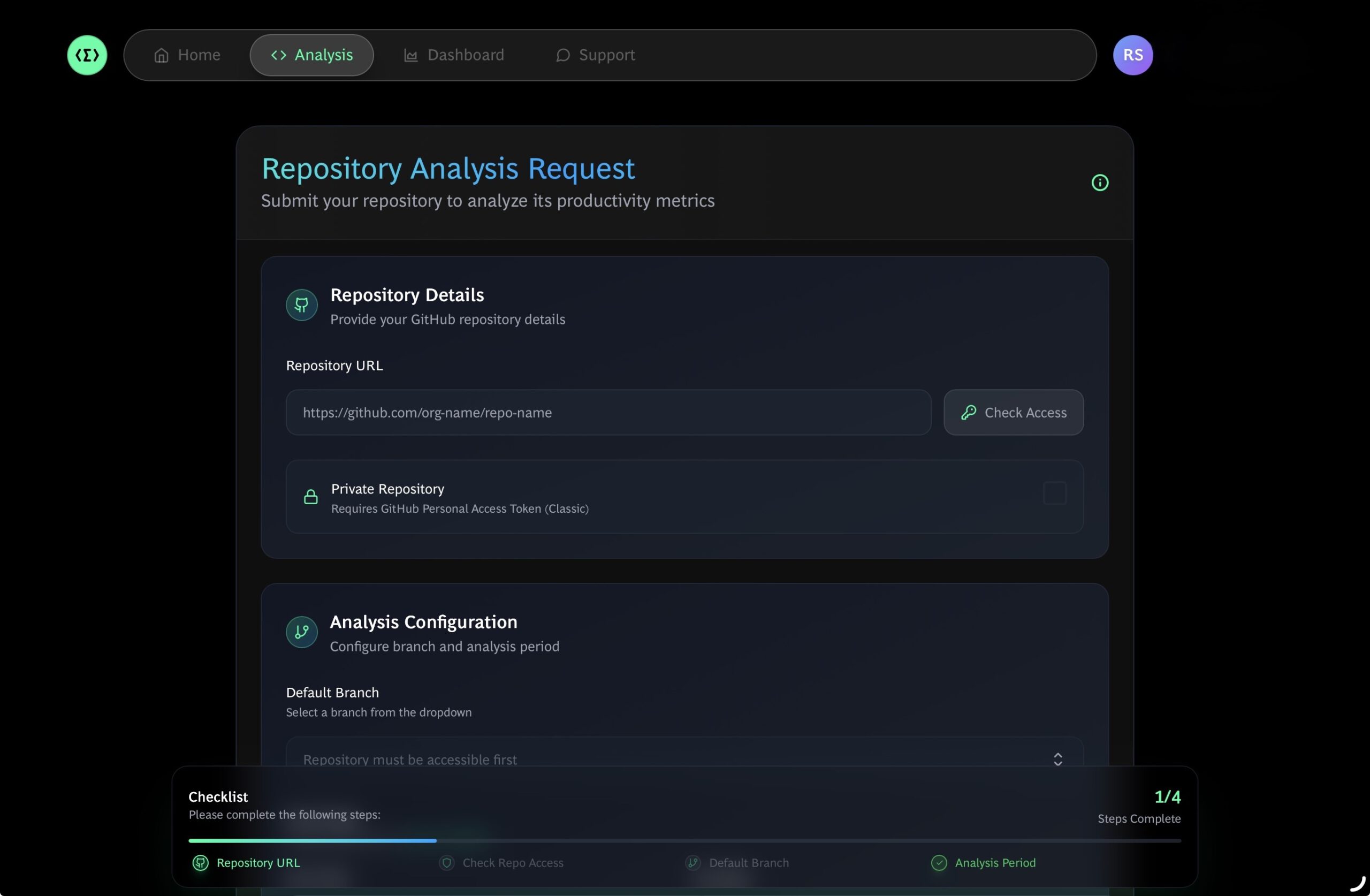Click the Private Repository label text
This screenshot has height=896, width=1370.
click(x=387, y=488)
